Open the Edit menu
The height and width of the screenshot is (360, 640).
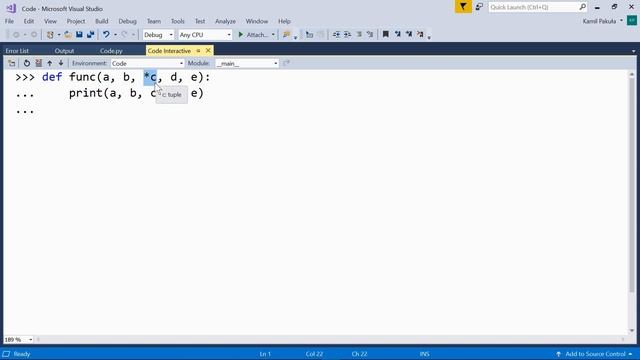pyautogui.click(x=29, y=21)
